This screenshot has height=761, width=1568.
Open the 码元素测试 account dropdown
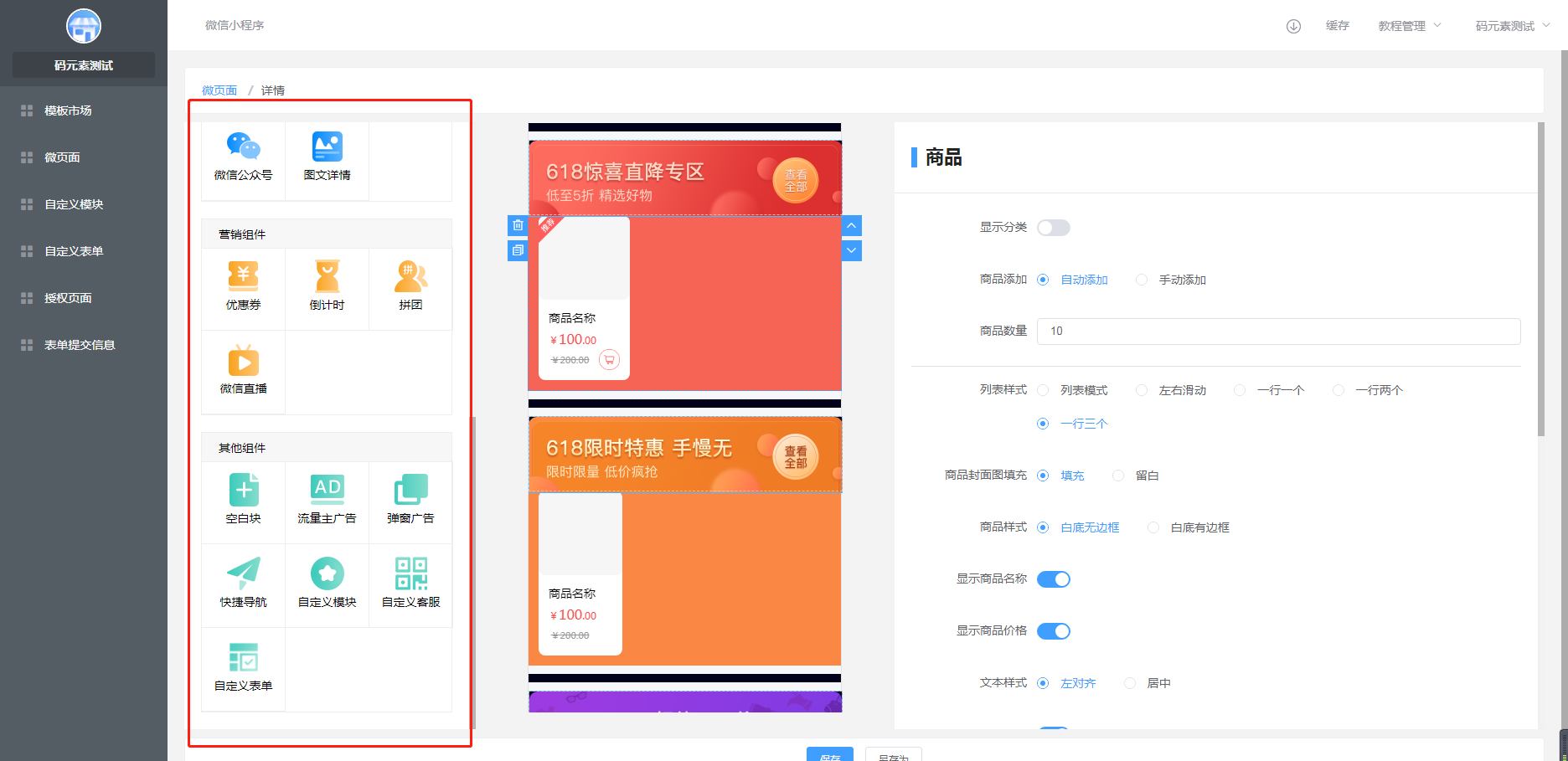[x=1511, y=26]
